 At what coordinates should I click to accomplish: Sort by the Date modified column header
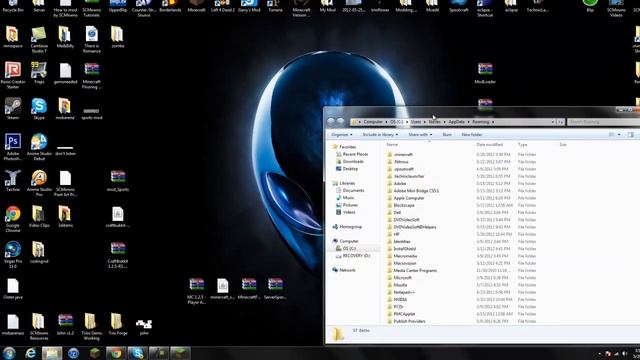489,144
